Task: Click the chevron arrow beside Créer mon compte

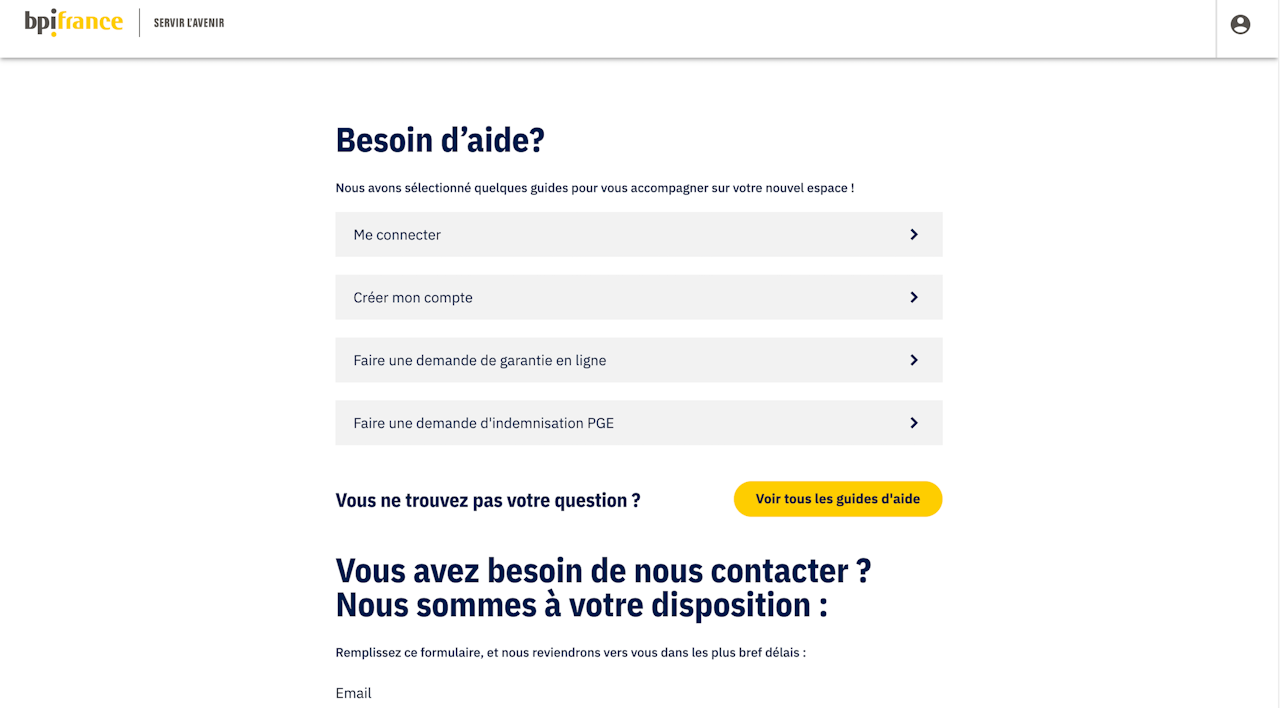Action: click(914, 297)
